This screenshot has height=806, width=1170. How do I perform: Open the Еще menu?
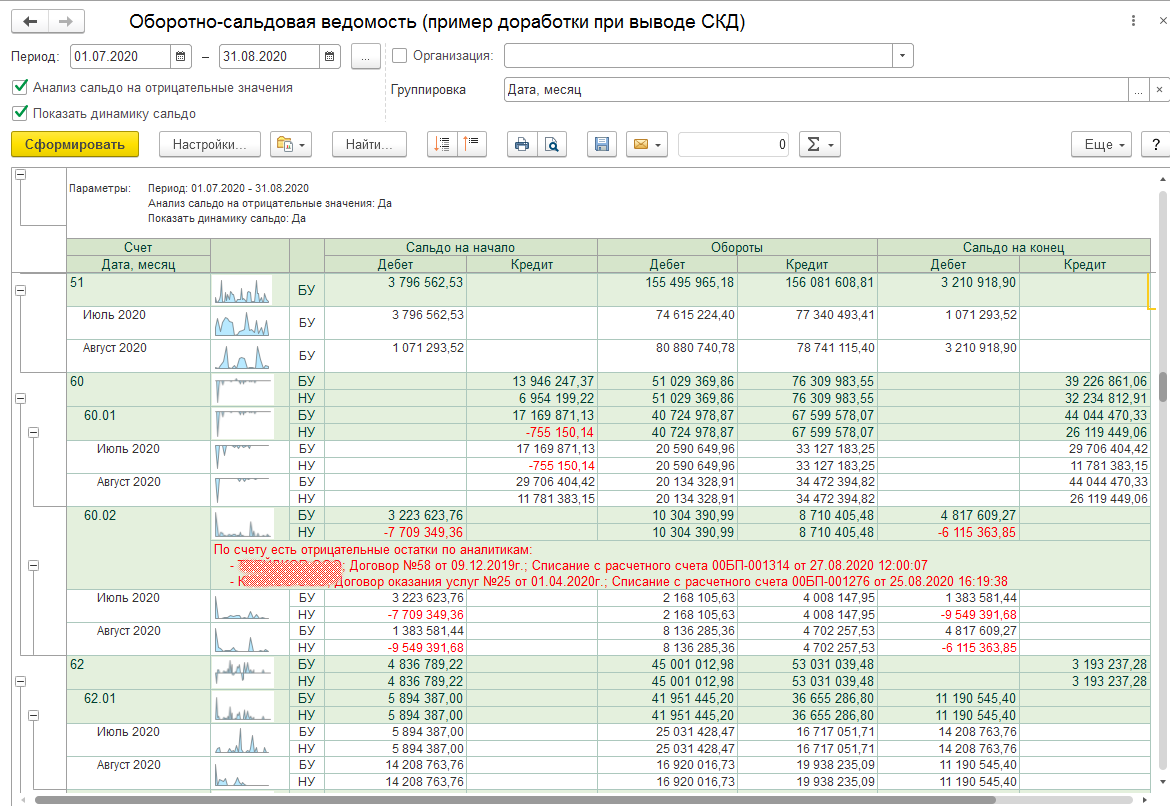tap(1101, 144)
